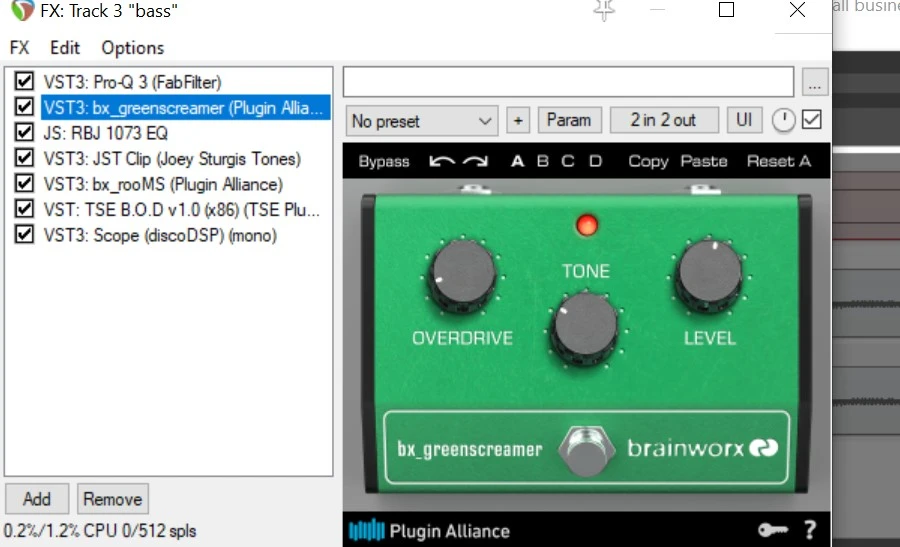Toggle the FX bypass checkbox beside the mix knob

coord(812,120)
